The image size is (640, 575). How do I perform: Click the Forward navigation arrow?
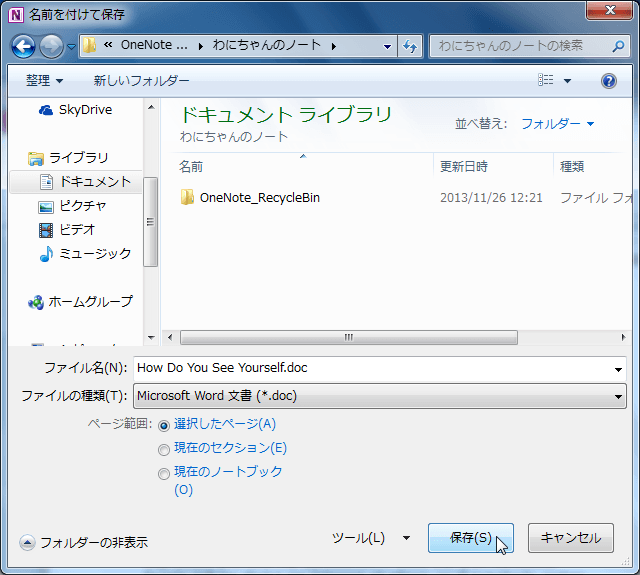tap(51, 47)
